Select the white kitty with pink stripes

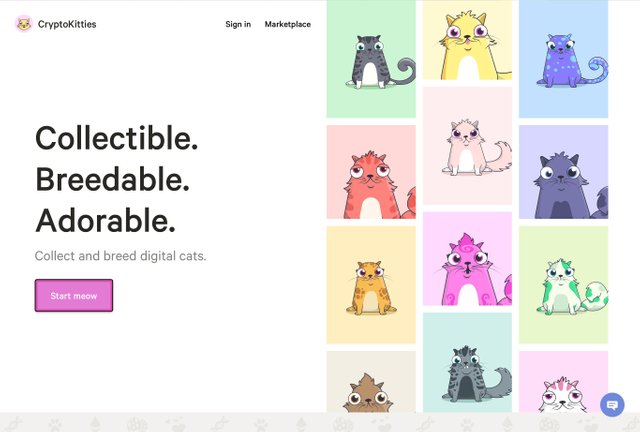point(563,382)
